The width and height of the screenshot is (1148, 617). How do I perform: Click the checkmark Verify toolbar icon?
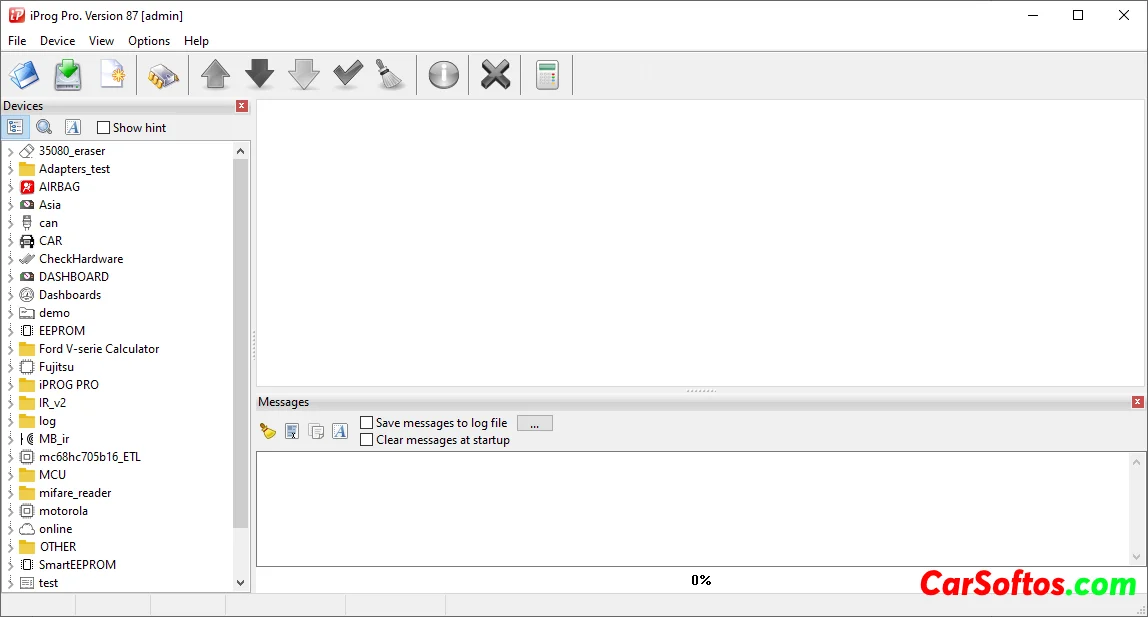347,75
